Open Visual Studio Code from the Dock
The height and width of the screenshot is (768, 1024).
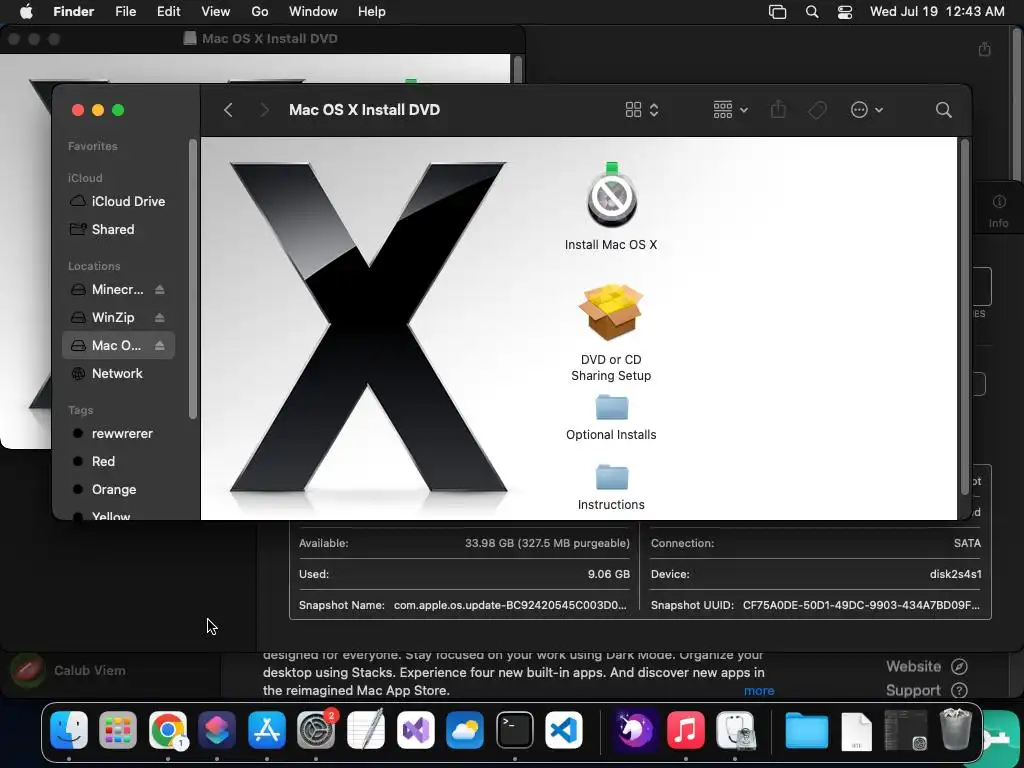coord(564,730)
